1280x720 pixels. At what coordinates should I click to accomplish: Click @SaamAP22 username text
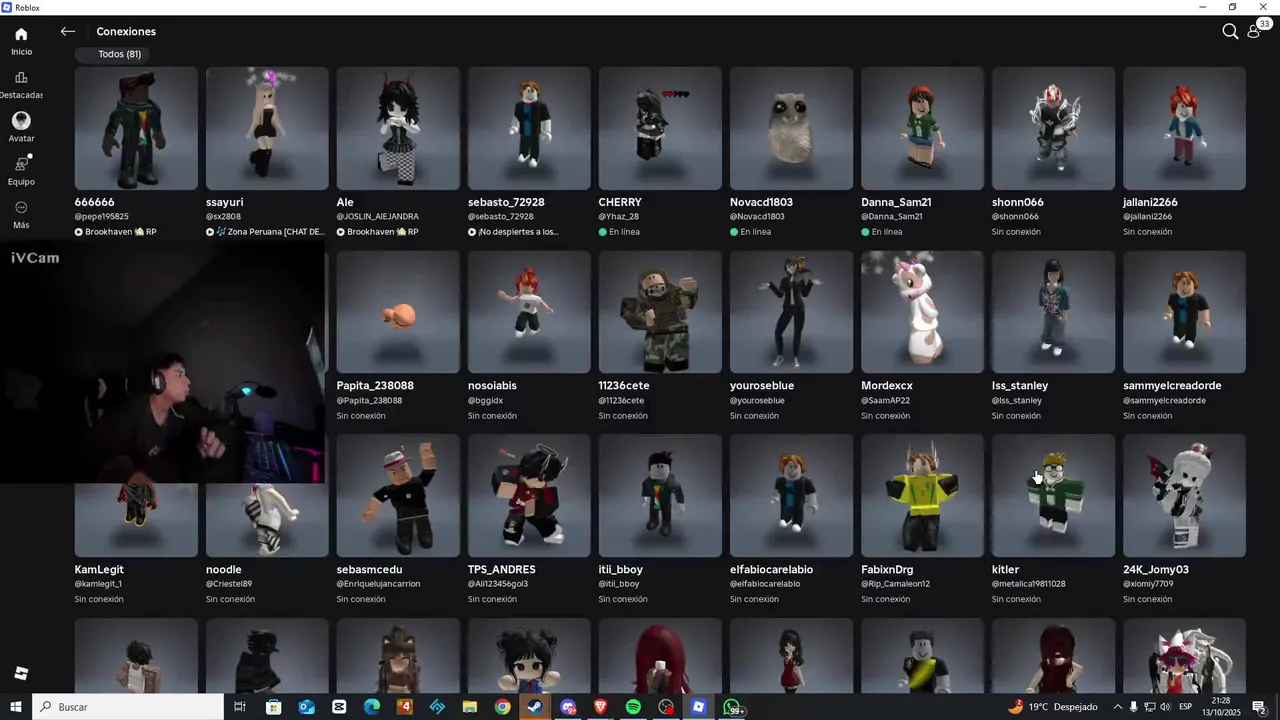[x=885, y=400]
